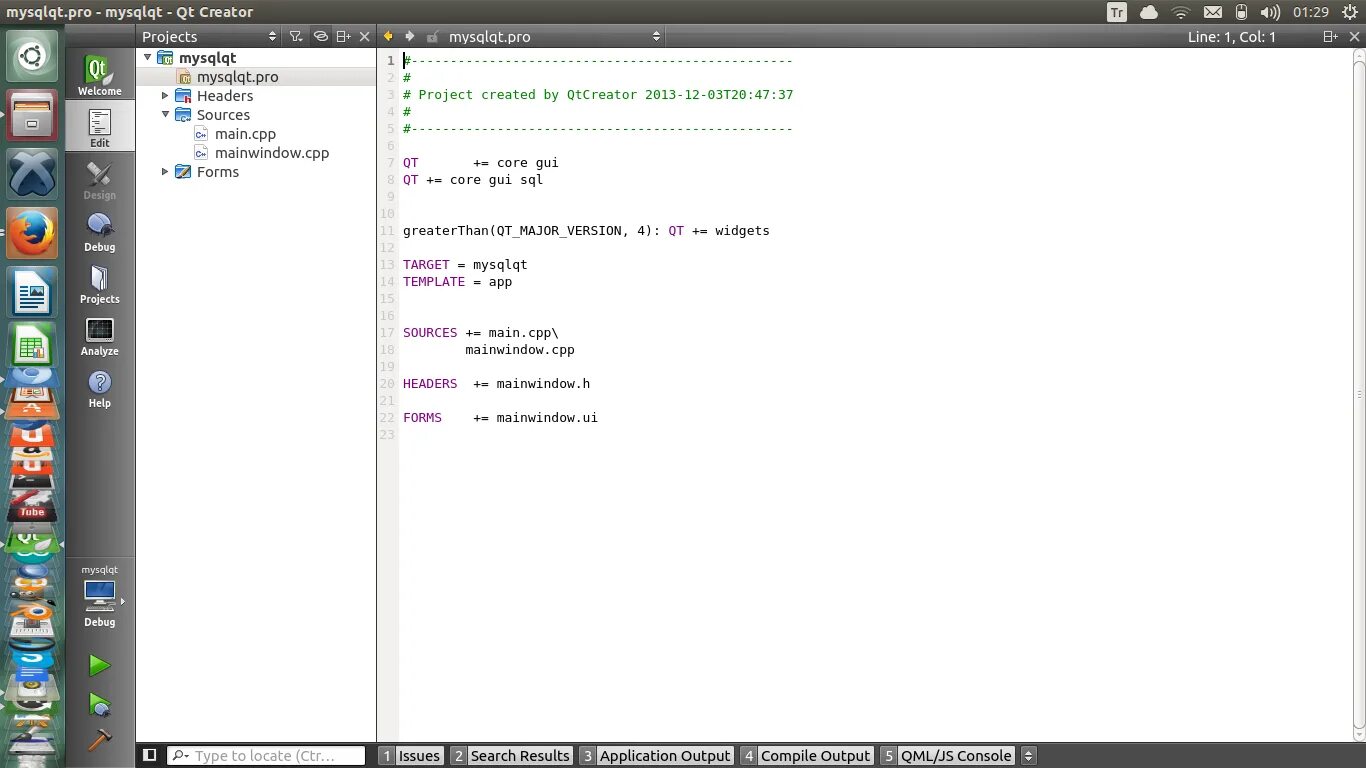
Task: Open the Search Results pane
Action: coord(511,756)
